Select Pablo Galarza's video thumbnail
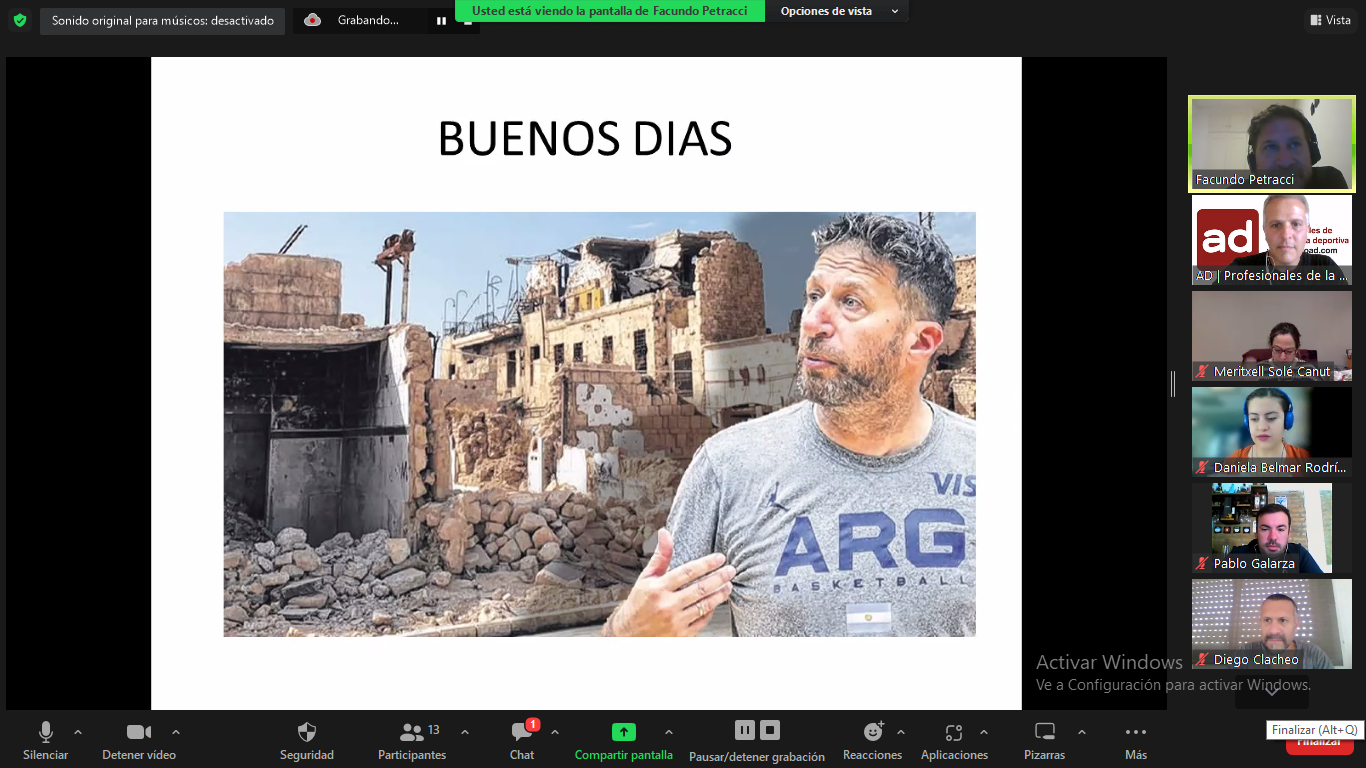1366x768 pixels. pyautogui.click(x=1271, y=528)
